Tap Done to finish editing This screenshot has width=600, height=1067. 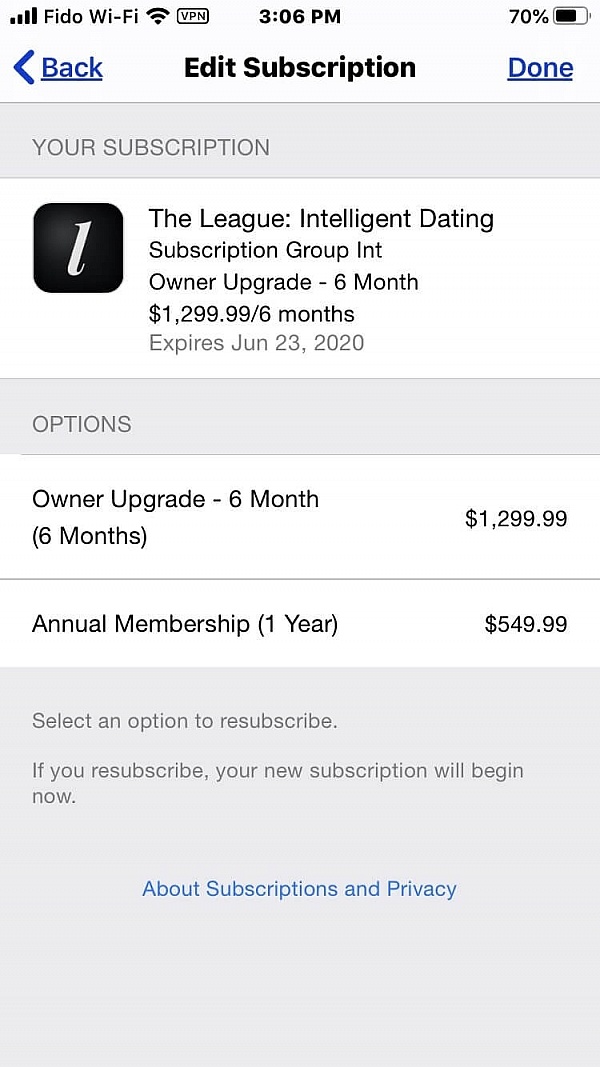click(x=540, y=68)
